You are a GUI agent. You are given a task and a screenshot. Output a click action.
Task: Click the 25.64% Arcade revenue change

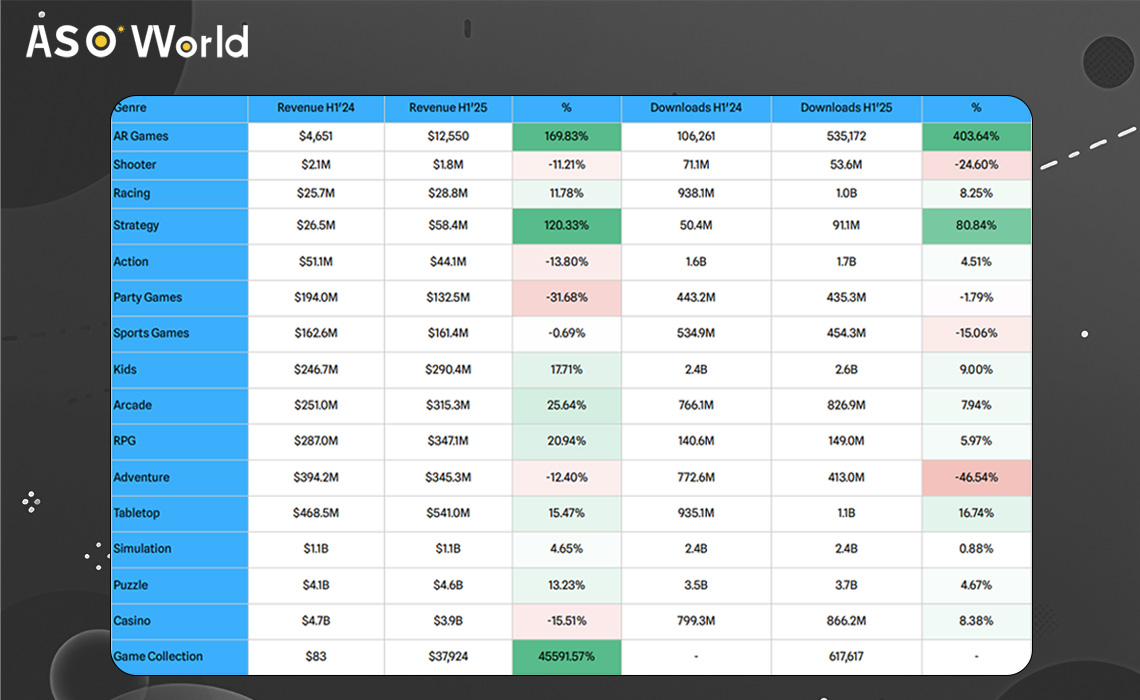point(566,405)
